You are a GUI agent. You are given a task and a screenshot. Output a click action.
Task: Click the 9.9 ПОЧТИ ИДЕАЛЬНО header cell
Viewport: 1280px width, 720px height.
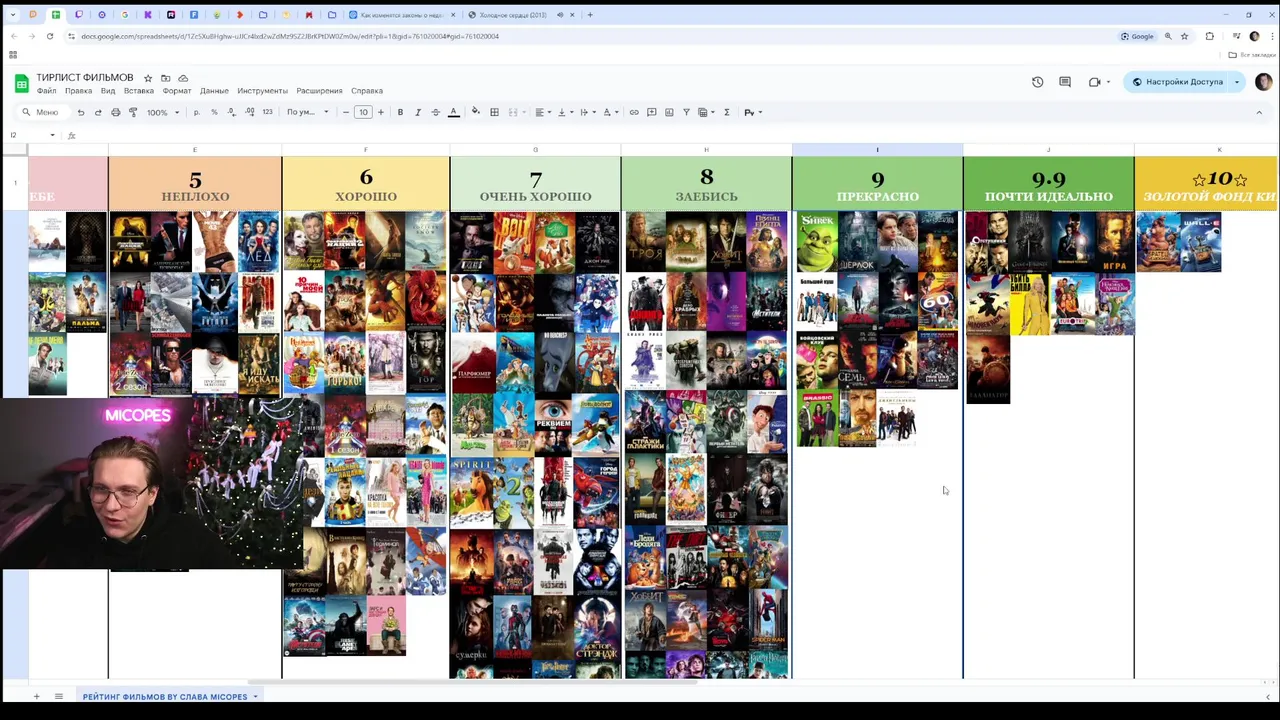[x=1048, y=183]
